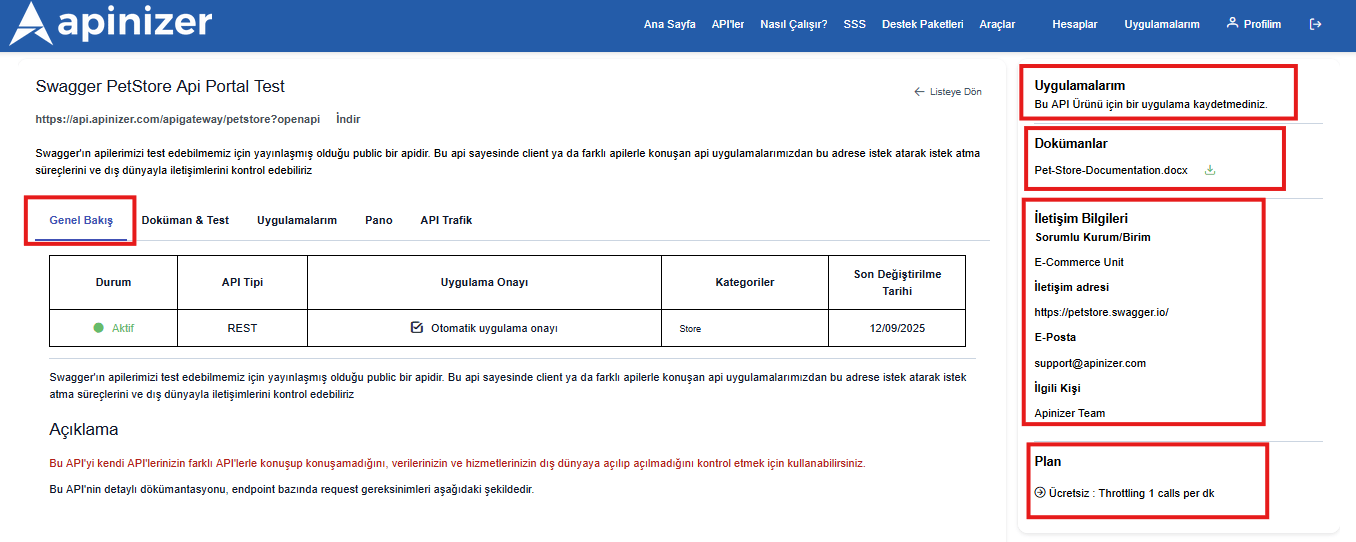Image resolution: width=1356 pixels, height=542 pixels.
Task: Toggle Otomatik uygulama onayı checkbox
Action: tap(417, 328)
